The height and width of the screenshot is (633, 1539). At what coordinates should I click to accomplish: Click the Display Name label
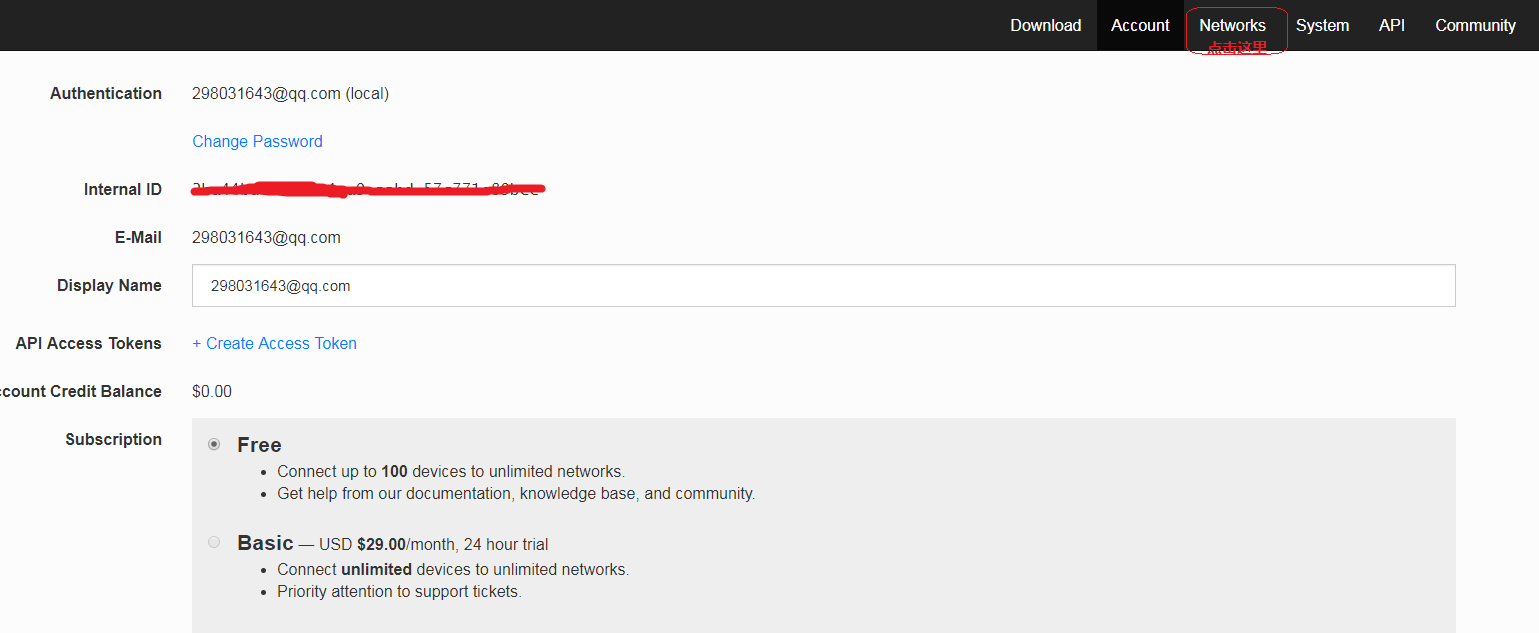point(109,285)
